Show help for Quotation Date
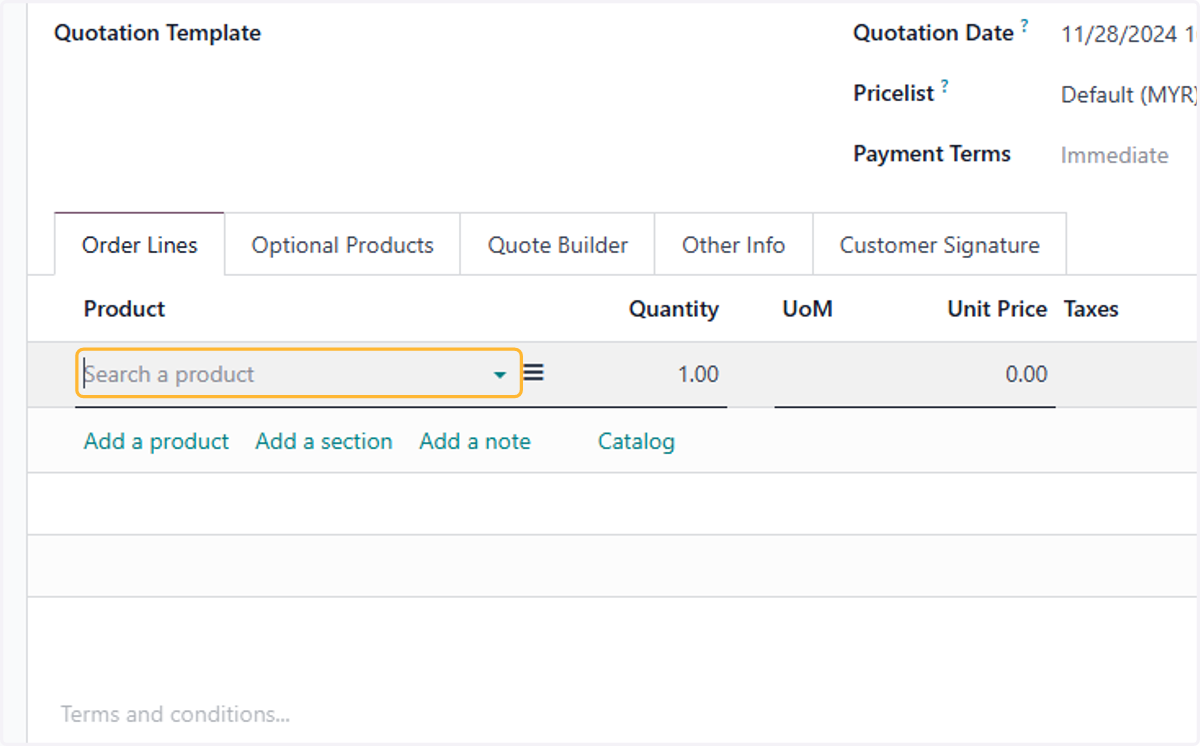 (x=1024, y=26)
